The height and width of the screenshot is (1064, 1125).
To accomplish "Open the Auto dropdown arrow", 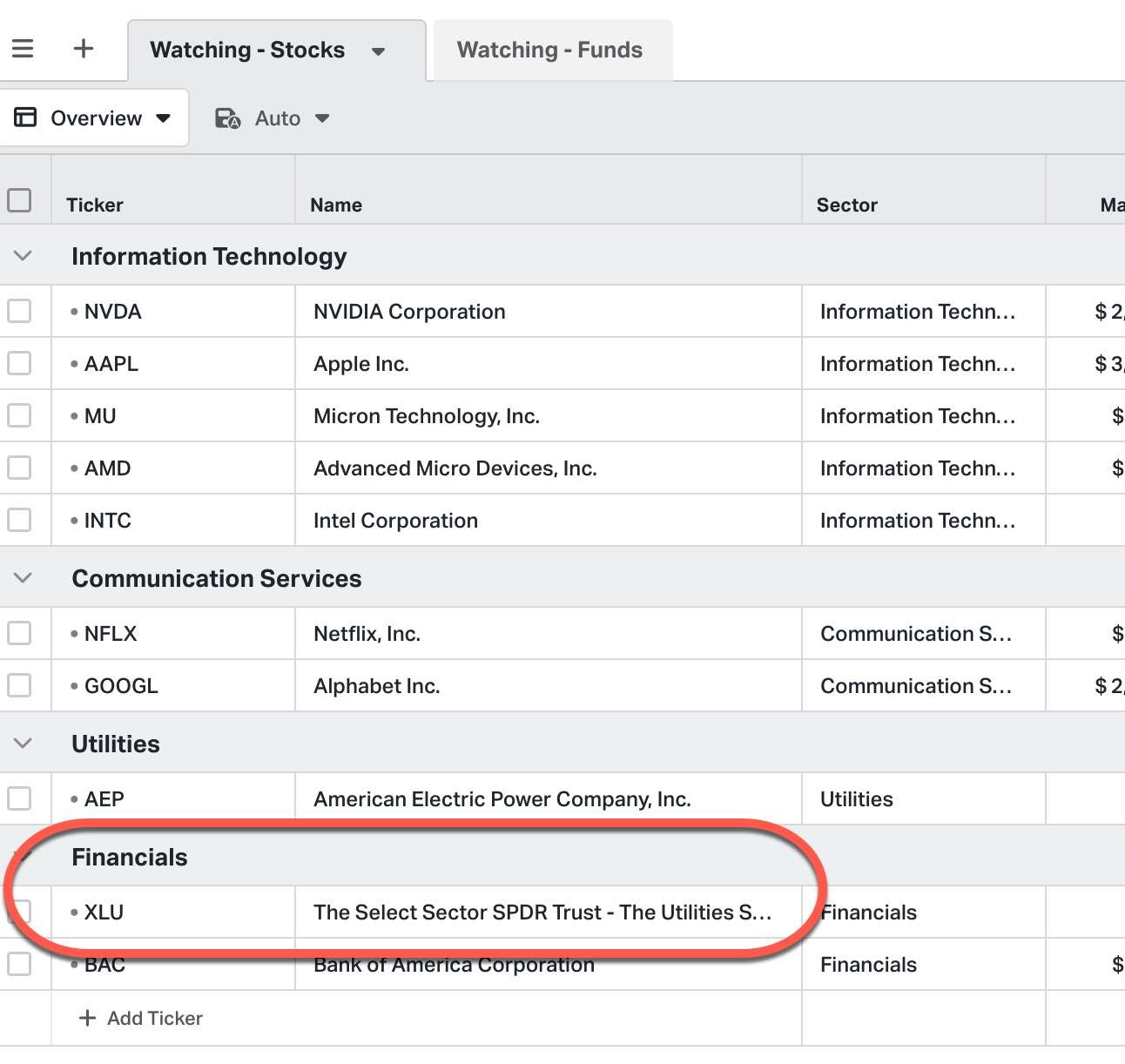I will pos(322,118).
